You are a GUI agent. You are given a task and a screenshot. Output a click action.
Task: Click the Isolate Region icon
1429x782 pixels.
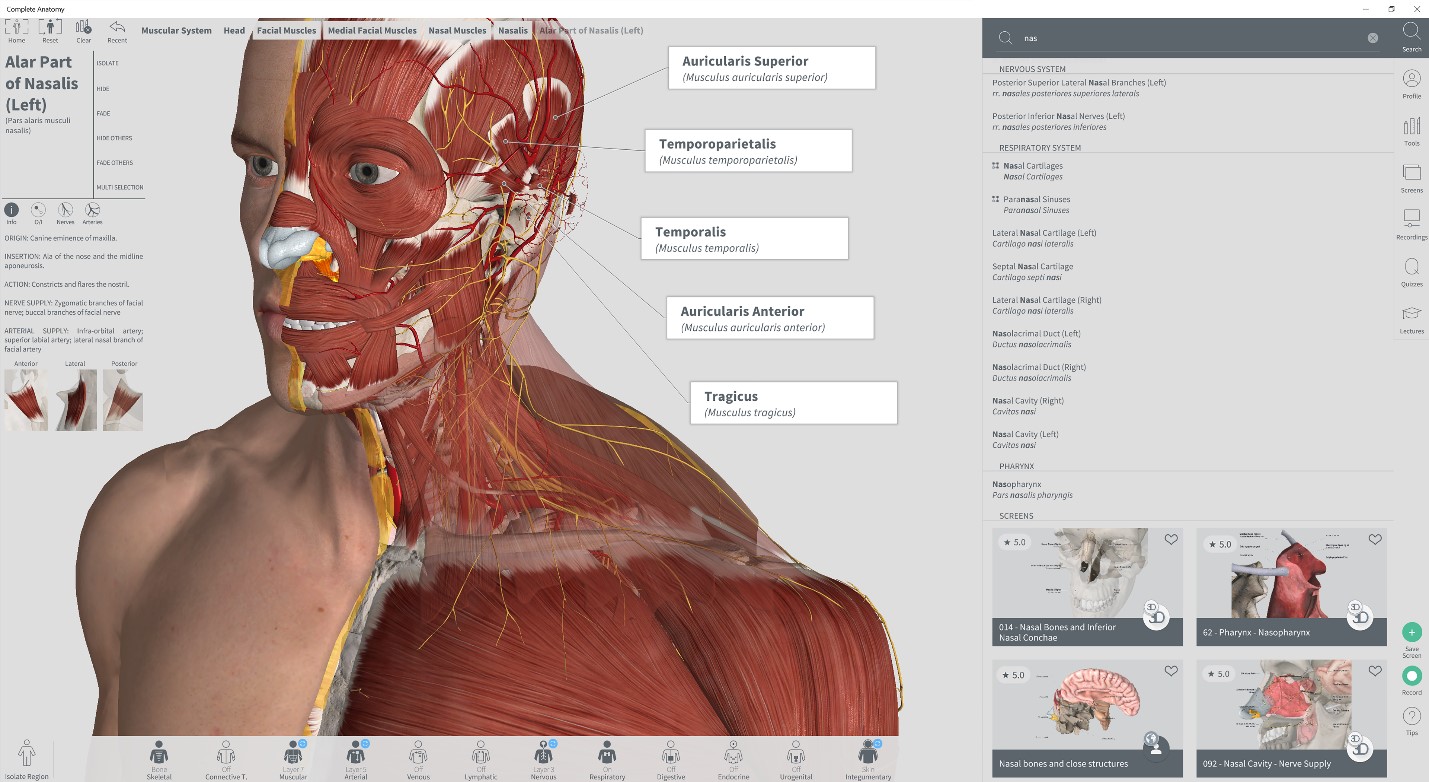[x=27, y=756]
